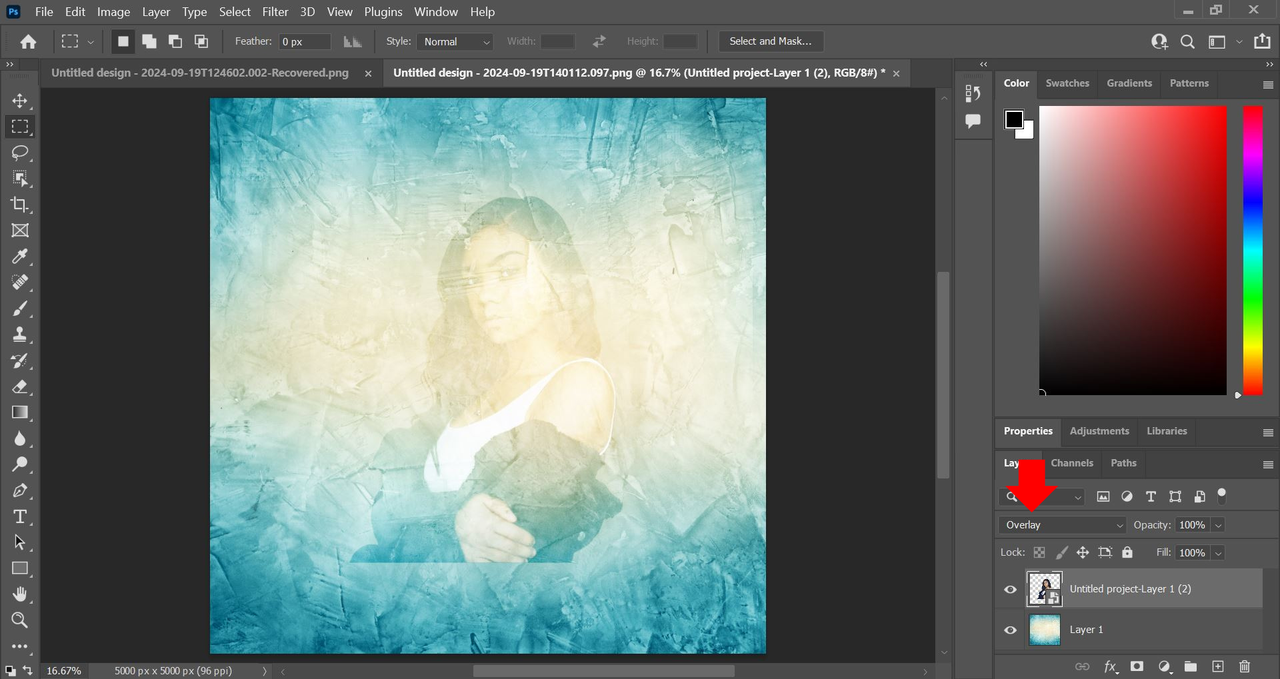Open the Color panel menu
This screenshot has width=1280, height=679.
point(1268,84)
